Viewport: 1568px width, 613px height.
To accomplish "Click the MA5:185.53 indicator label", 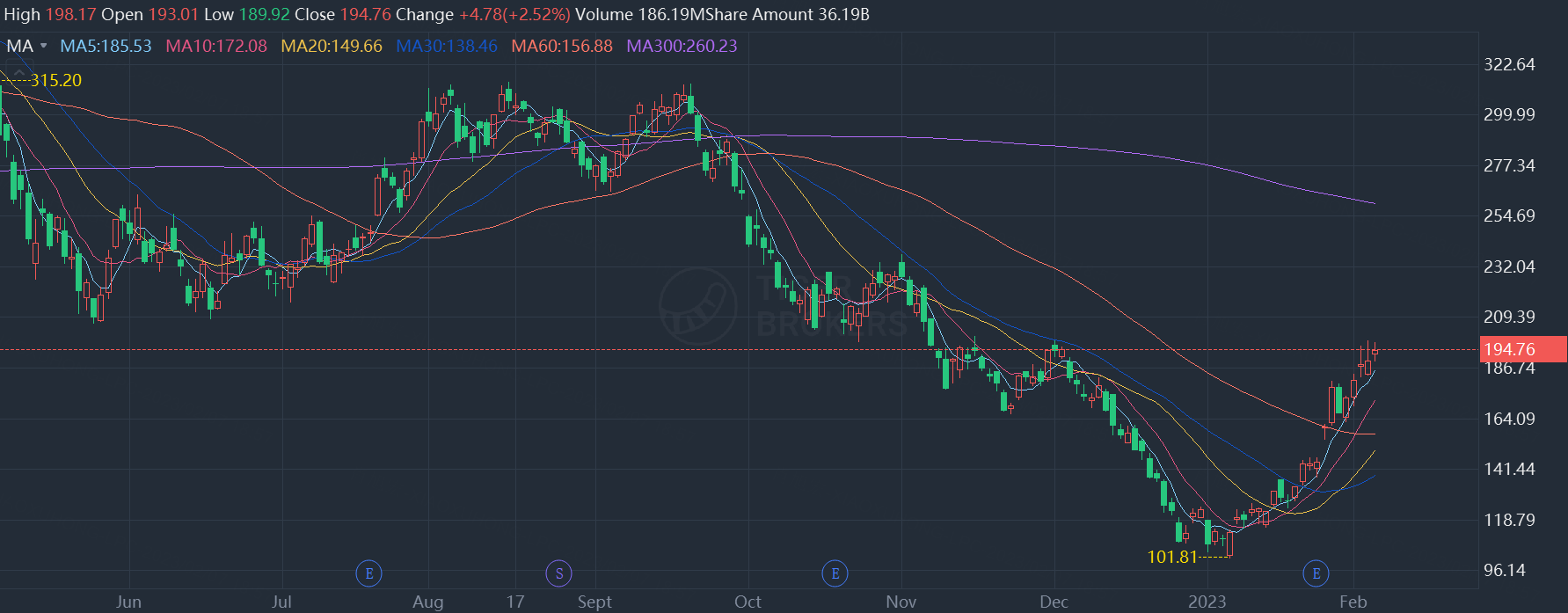I will [106, 47].
